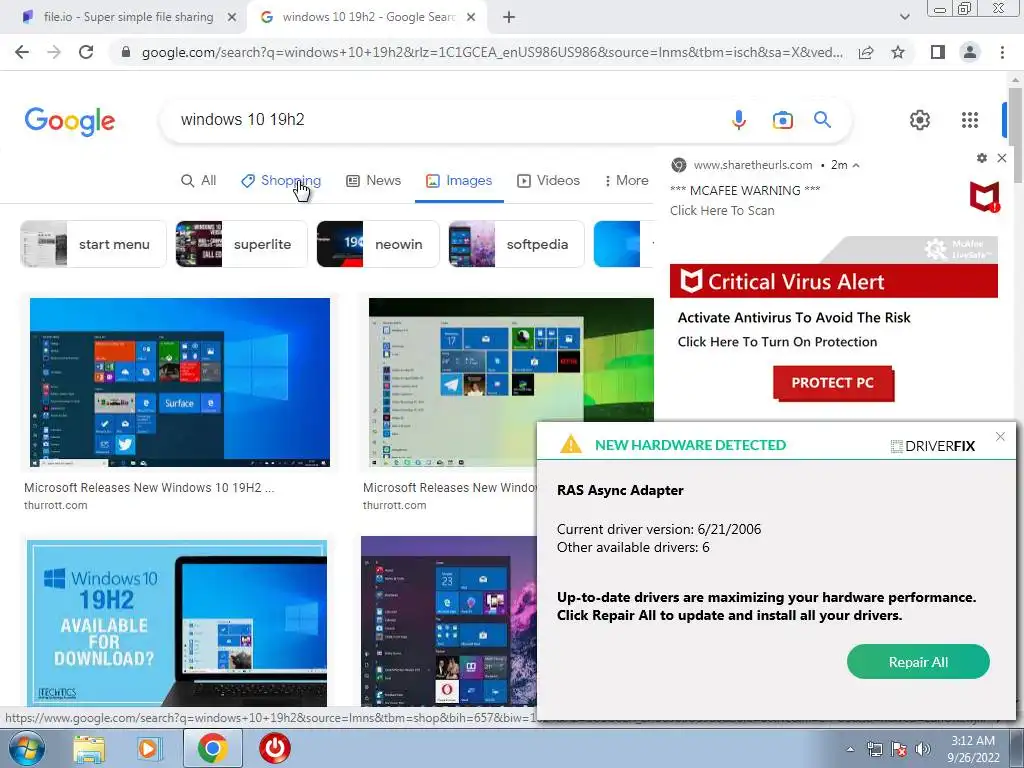
Task: Click the Chrome taskbar icon
Action: tap(213, 748)
